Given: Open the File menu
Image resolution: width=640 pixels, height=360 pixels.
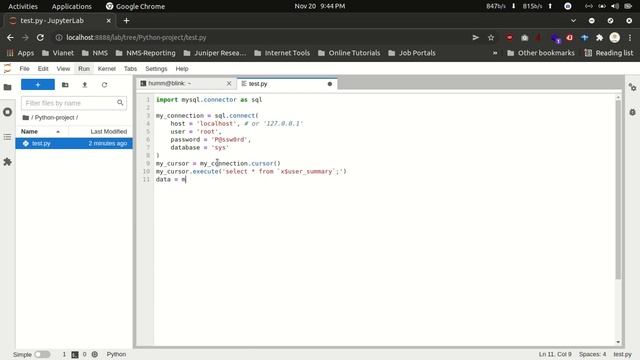Looking at the screenshot, I should 24,69.
